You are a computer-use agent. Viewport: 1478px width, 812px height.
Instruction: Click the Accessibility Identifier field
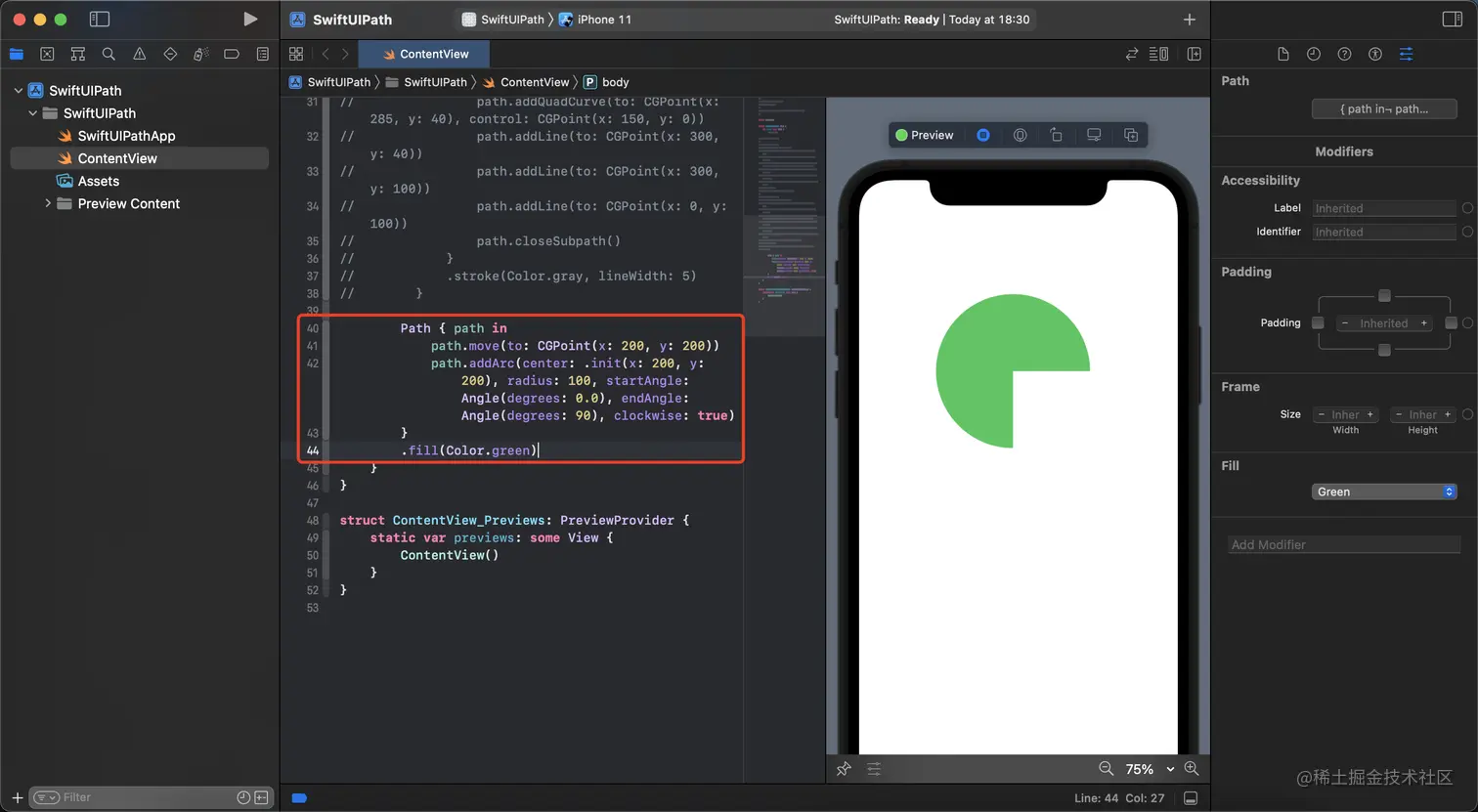pyautogui.click(x=1385, y=232)
